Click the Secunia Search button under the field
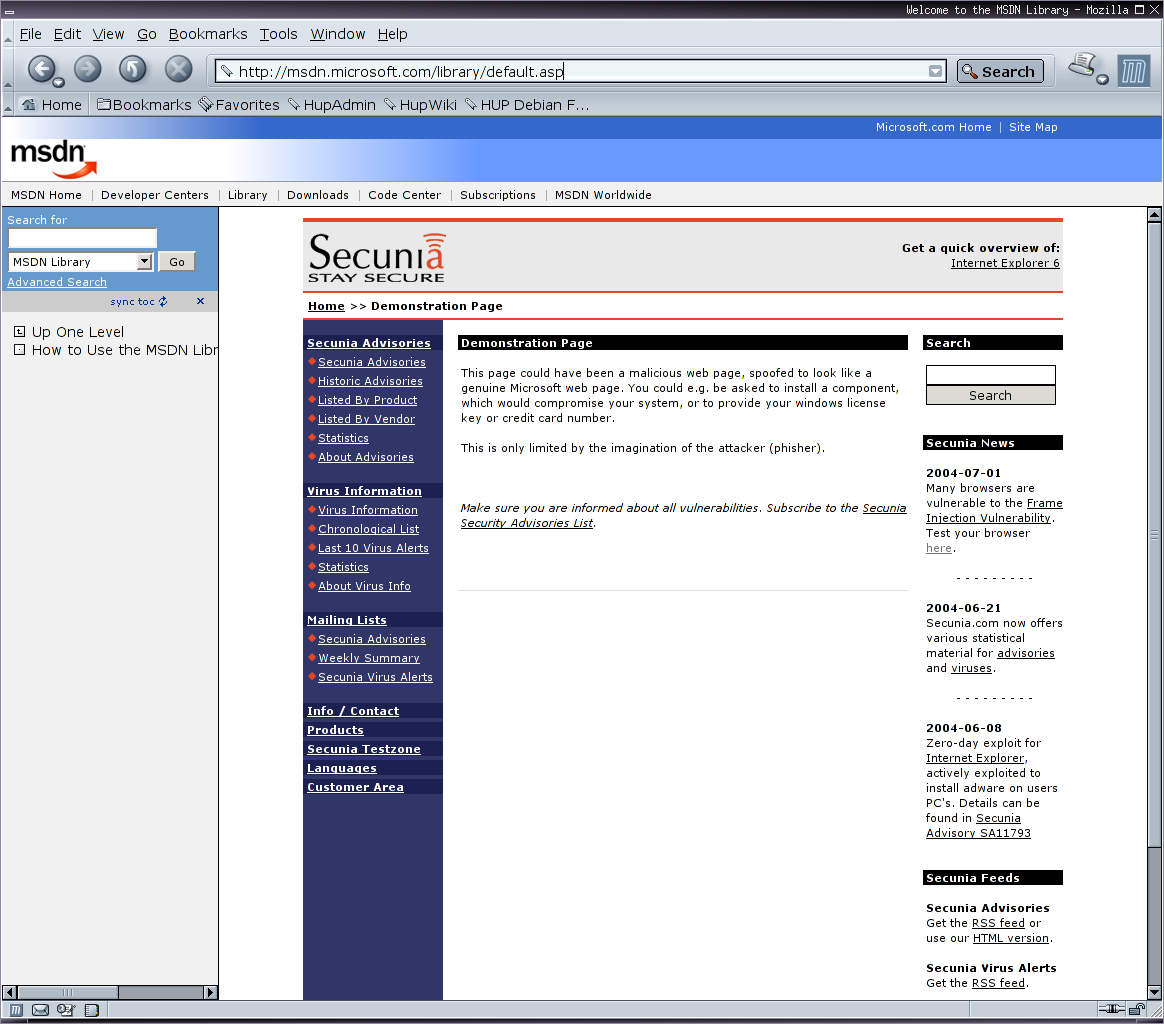The image size is (1164, 1024). (x=990, y=395)
